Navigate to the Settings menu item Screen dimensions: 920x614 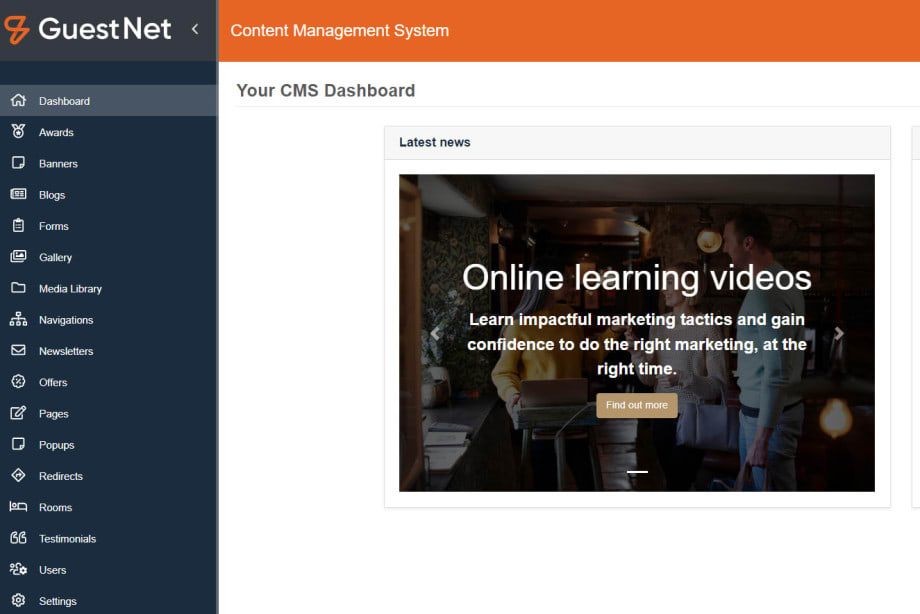(x=57, y=600)
